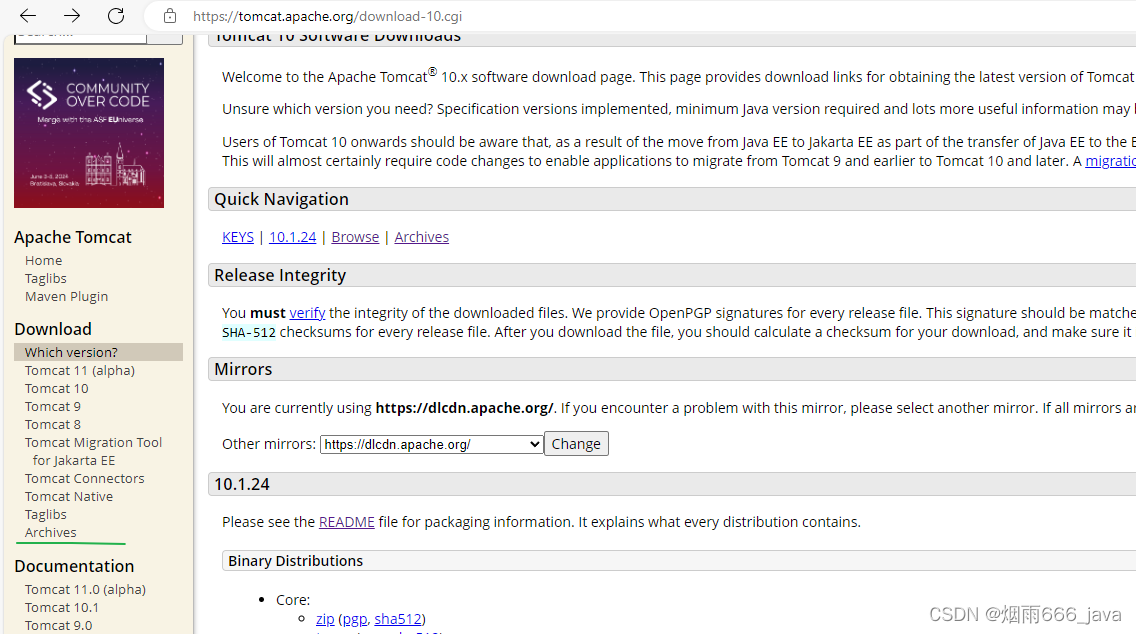
Task: Click Archives in Quick Navigation
Action: 422,237
